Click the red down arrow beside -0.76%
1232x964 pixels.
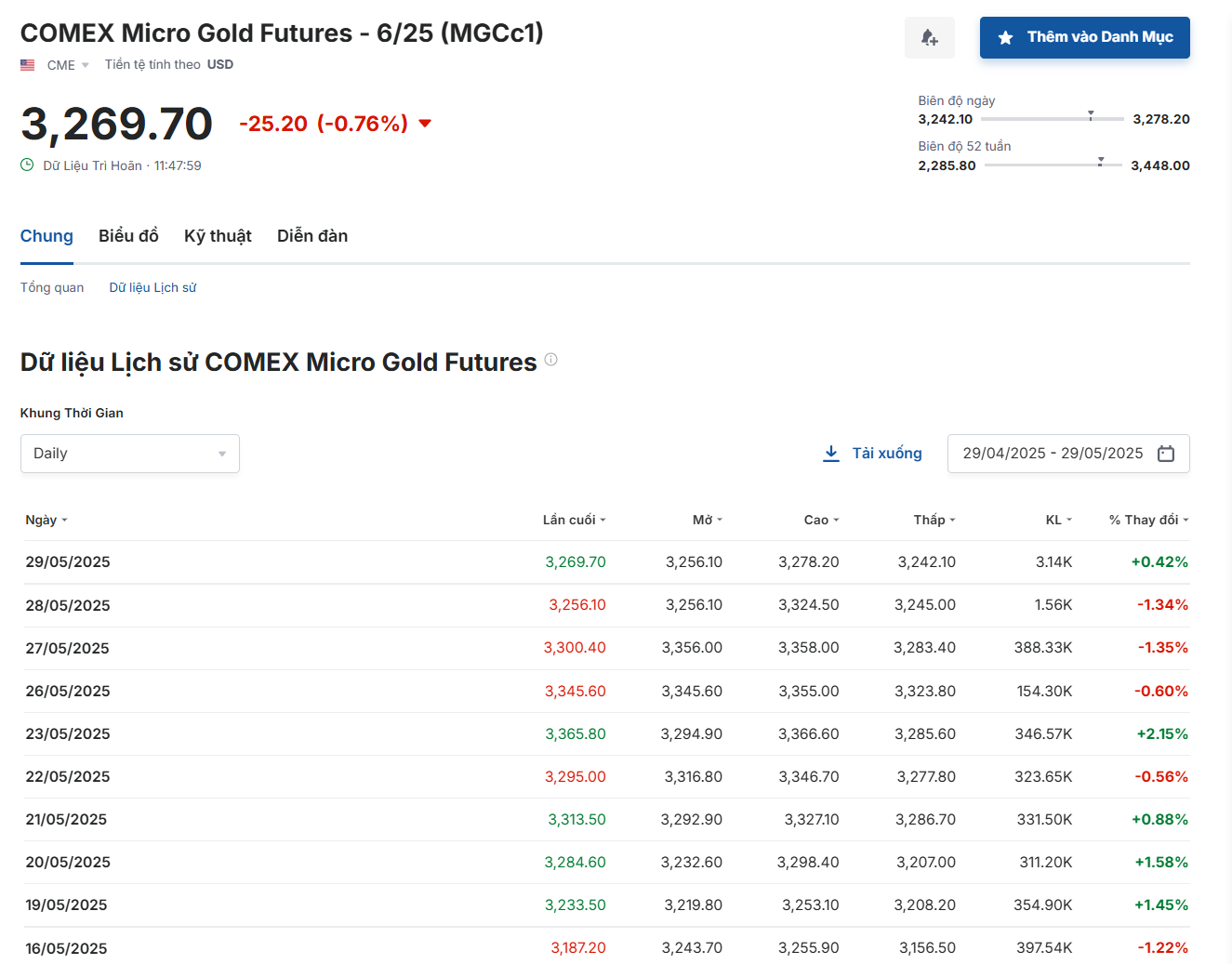coord(425,124)
